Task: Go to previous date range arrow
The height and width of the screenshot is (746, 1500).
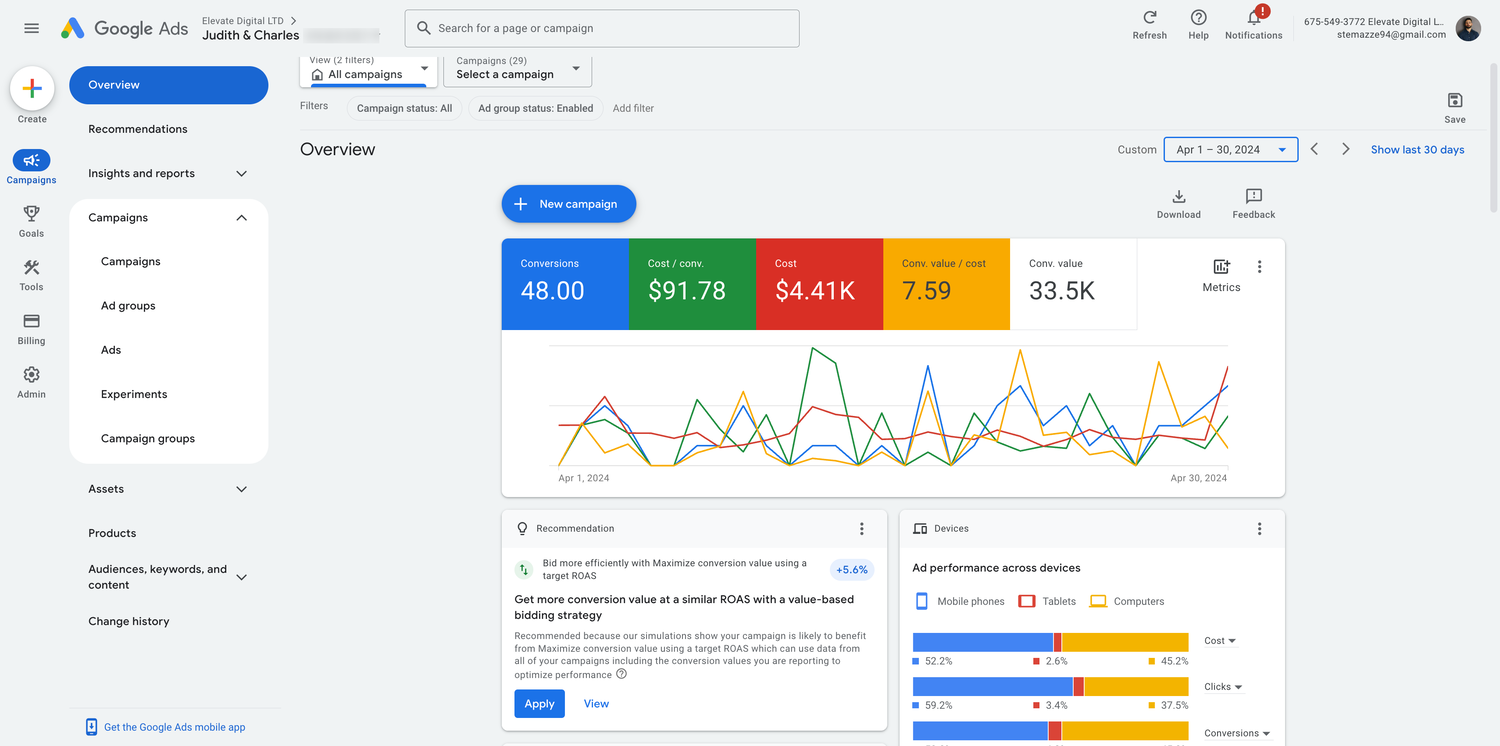Action: 1315,149
